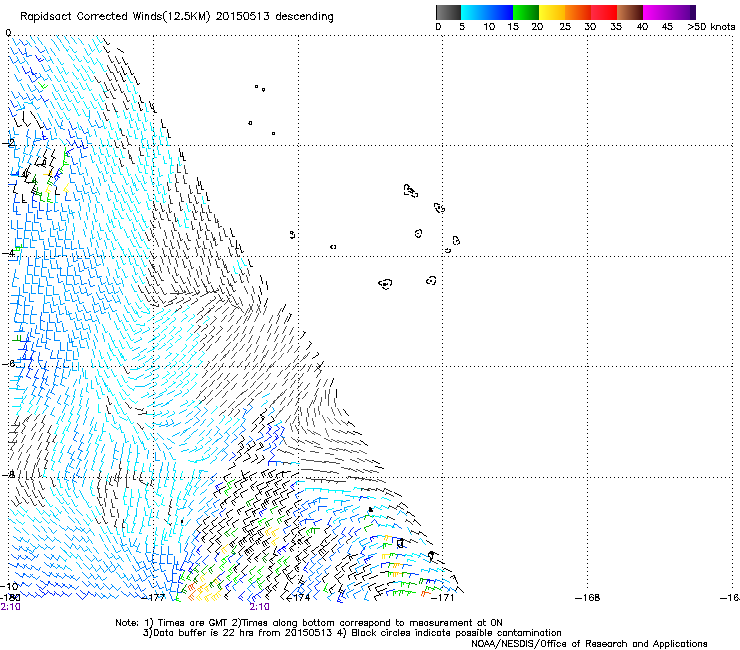
Task: Select the legend's "20" knots label
Action: [x=538, y=27]
